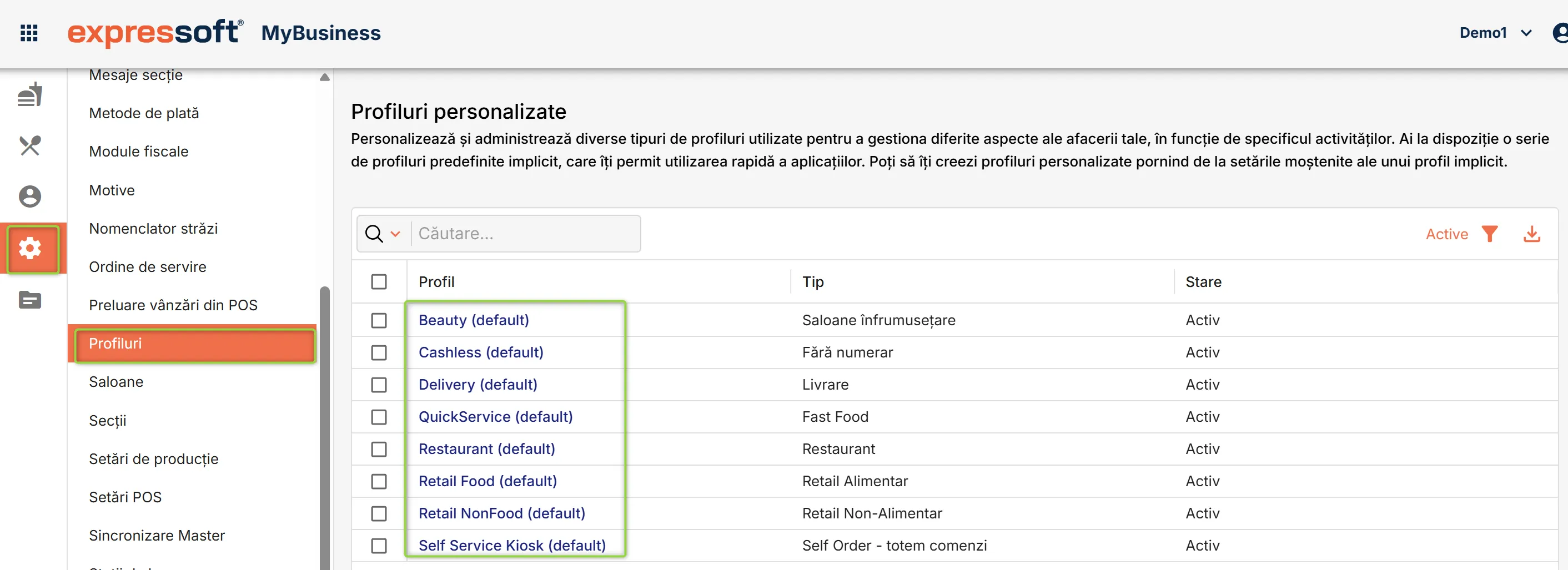Open the Delivery (default) profile link

click(478, 385)
